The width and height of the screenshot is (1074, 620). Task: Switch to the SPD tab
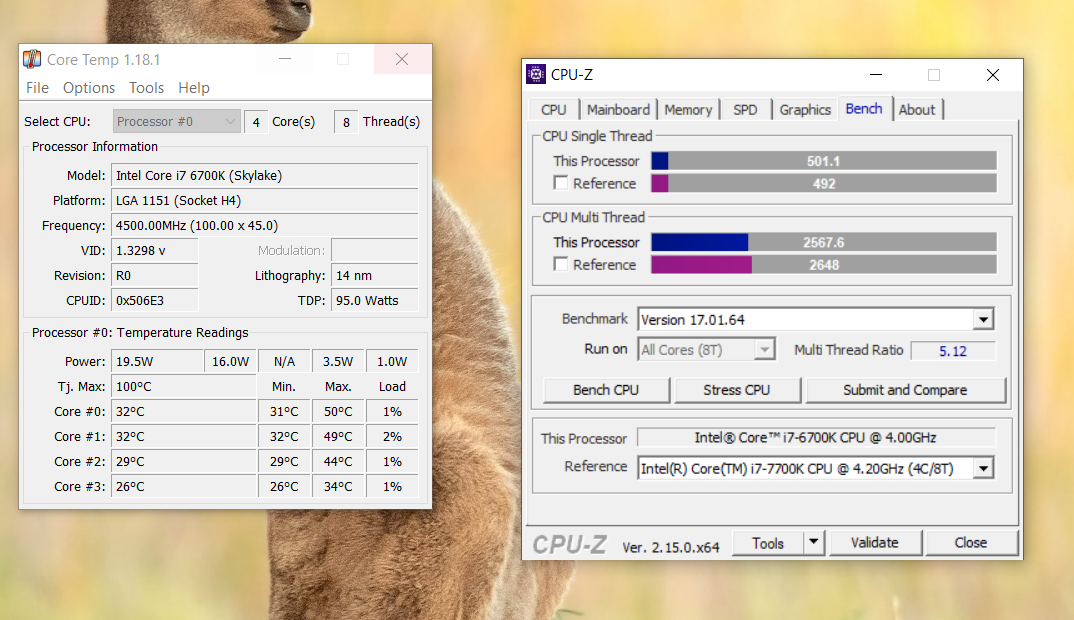745,110
